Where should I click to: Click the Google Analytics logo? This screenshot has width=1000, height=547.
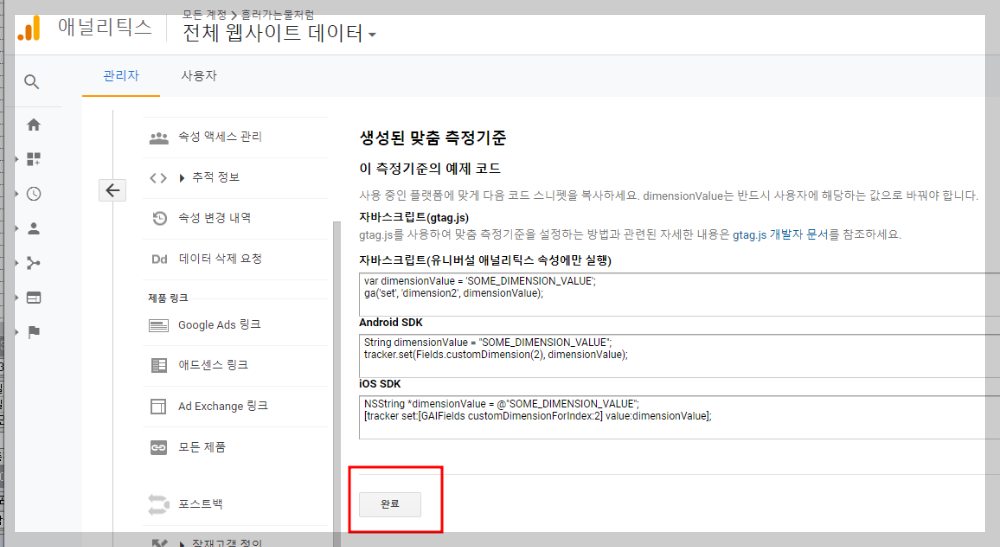[29, 29]
